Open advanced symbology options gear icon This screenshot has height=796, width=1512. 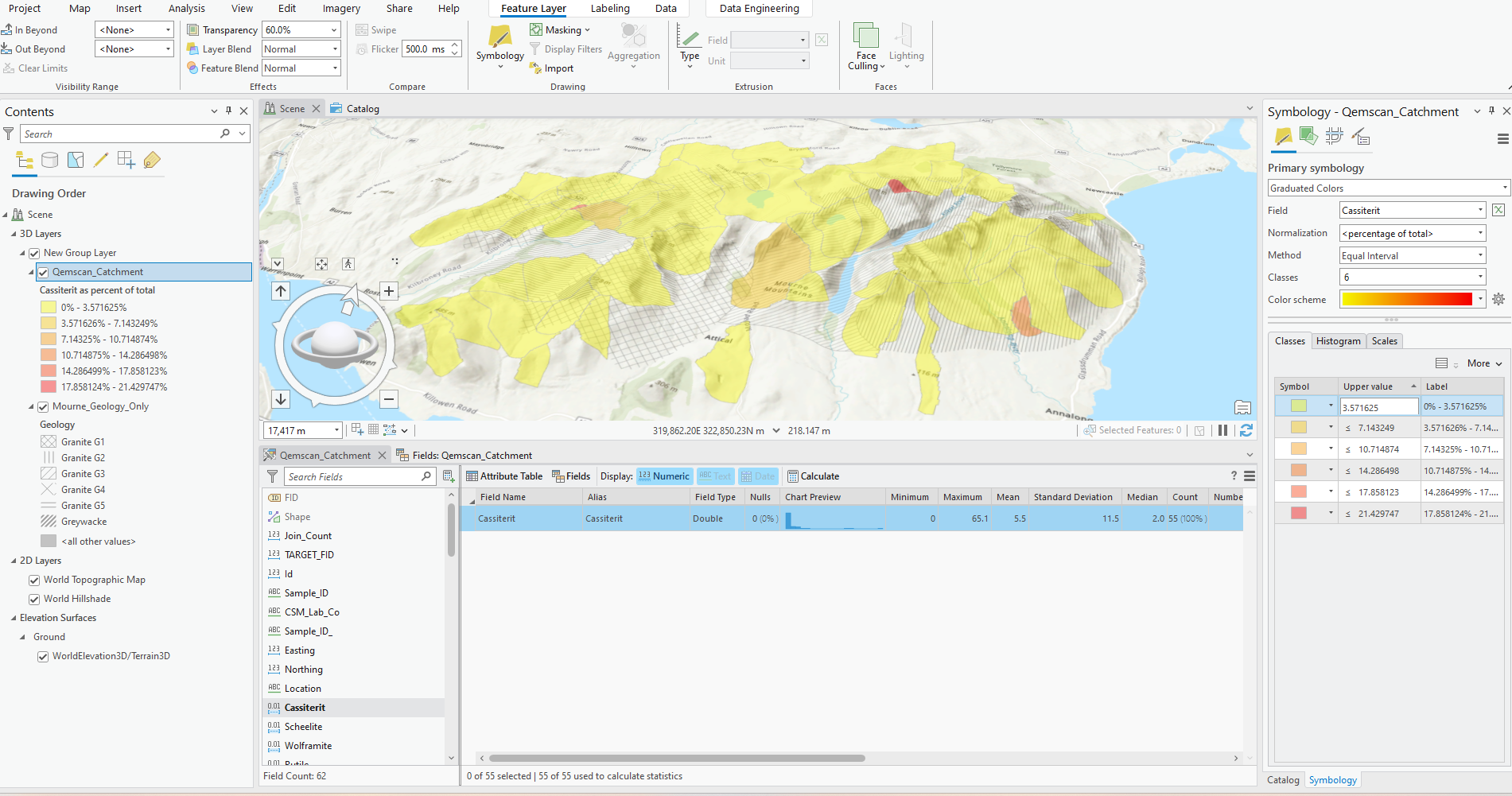coord(1498,300)
